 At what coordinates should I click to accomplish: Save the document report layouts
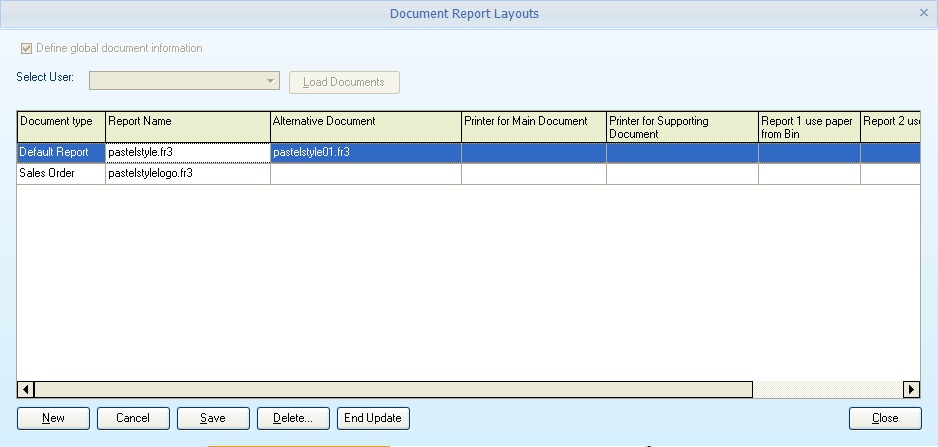click(213, 418)
